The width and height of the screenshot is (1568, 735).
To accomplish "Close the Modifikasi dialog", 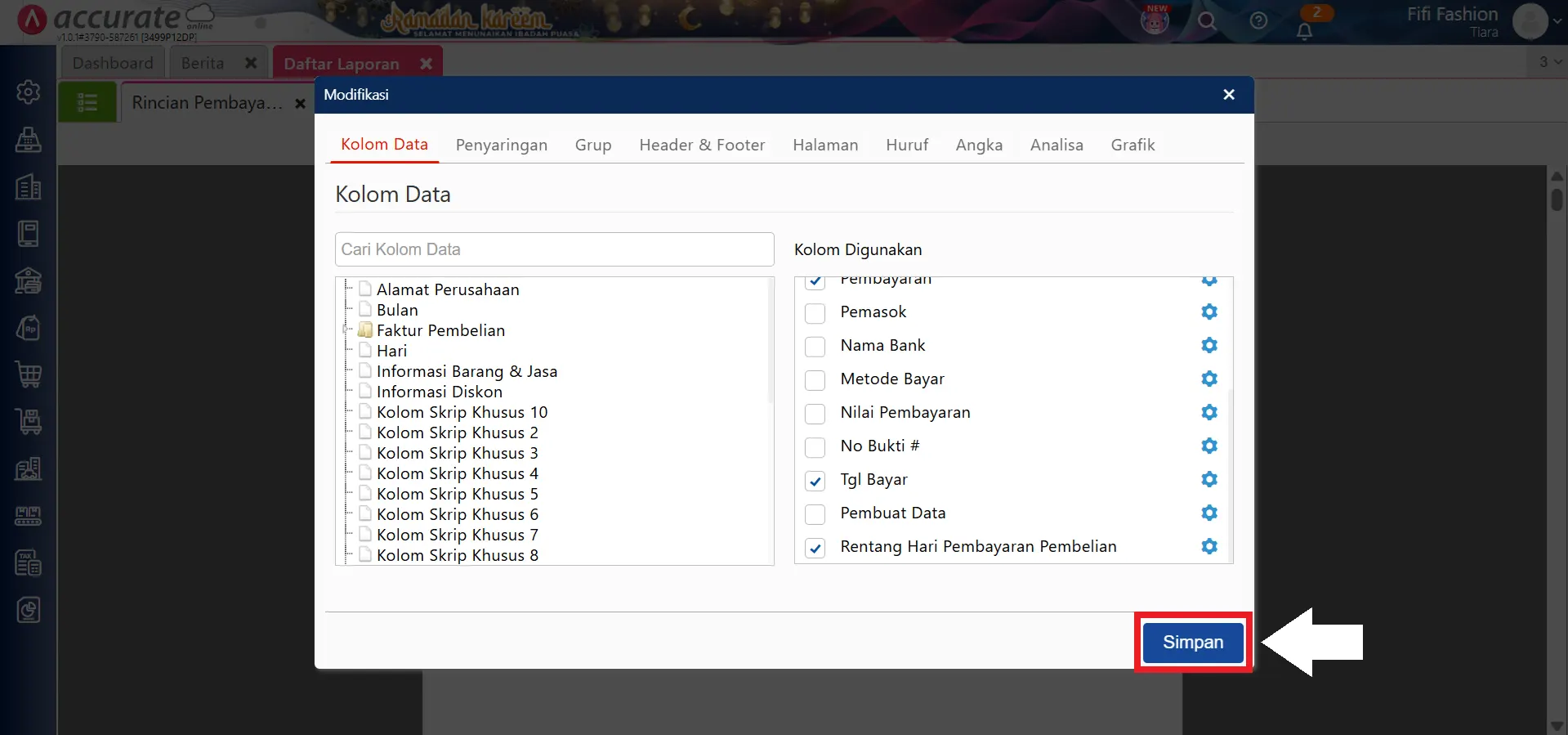I will click(1228, 95).
